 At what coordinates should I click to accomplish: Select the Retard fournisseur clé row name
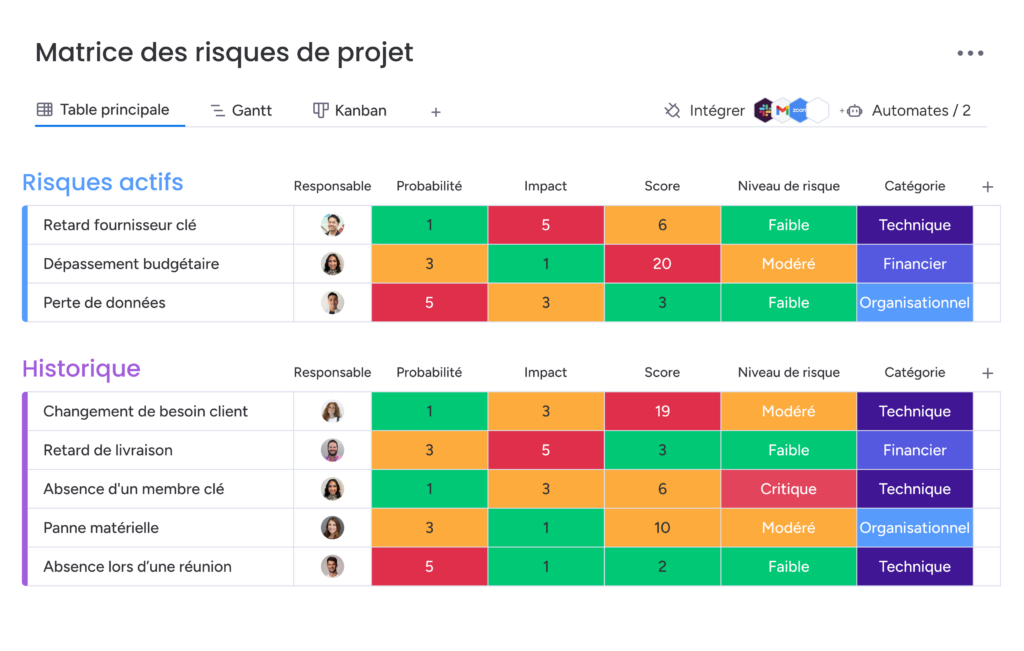(120, 225)
